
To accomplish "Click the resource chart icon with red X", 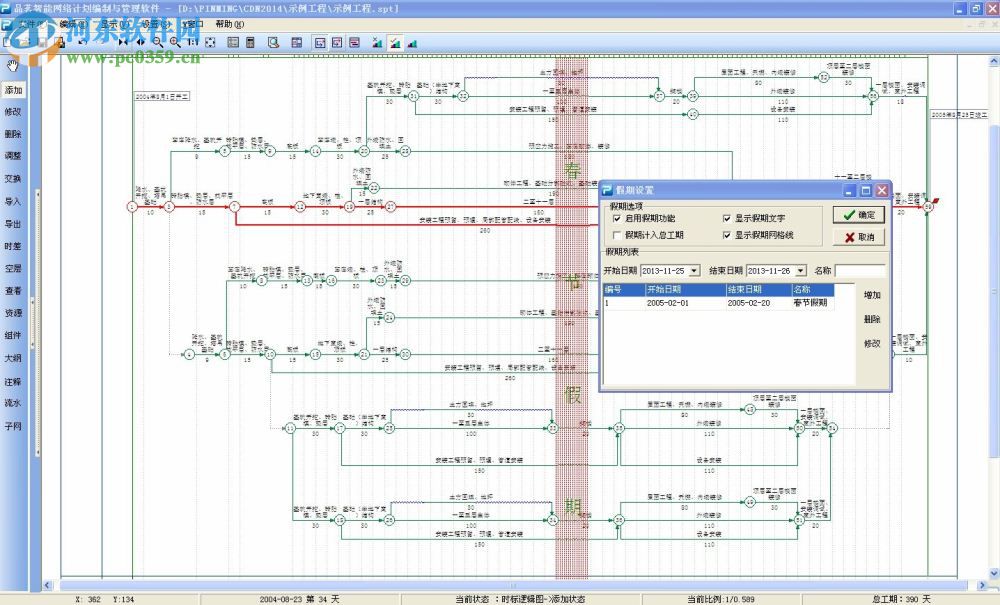I will point(377,43).
